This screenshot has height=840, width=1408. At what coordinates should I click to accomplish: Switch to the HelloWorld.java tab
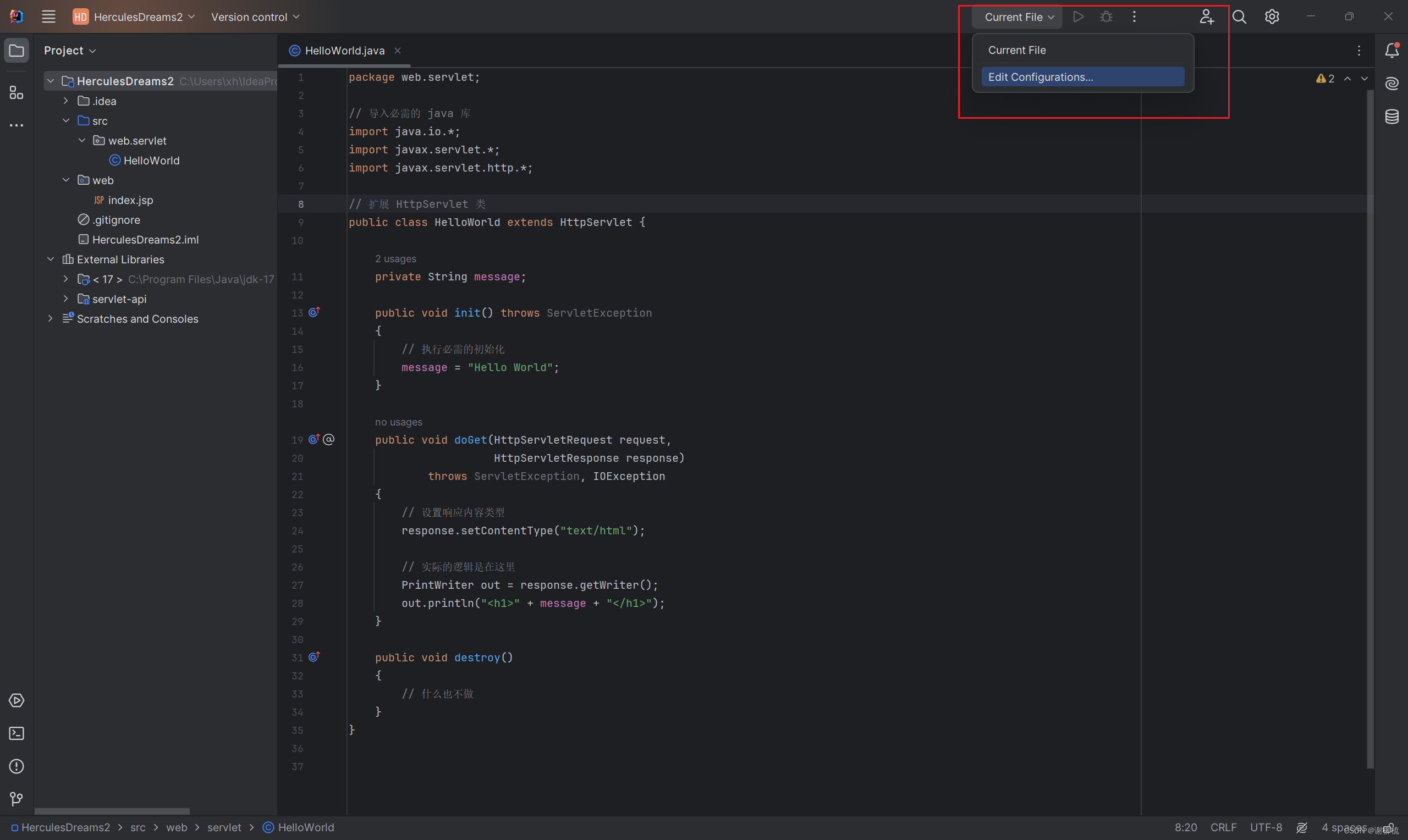[344, 51]
